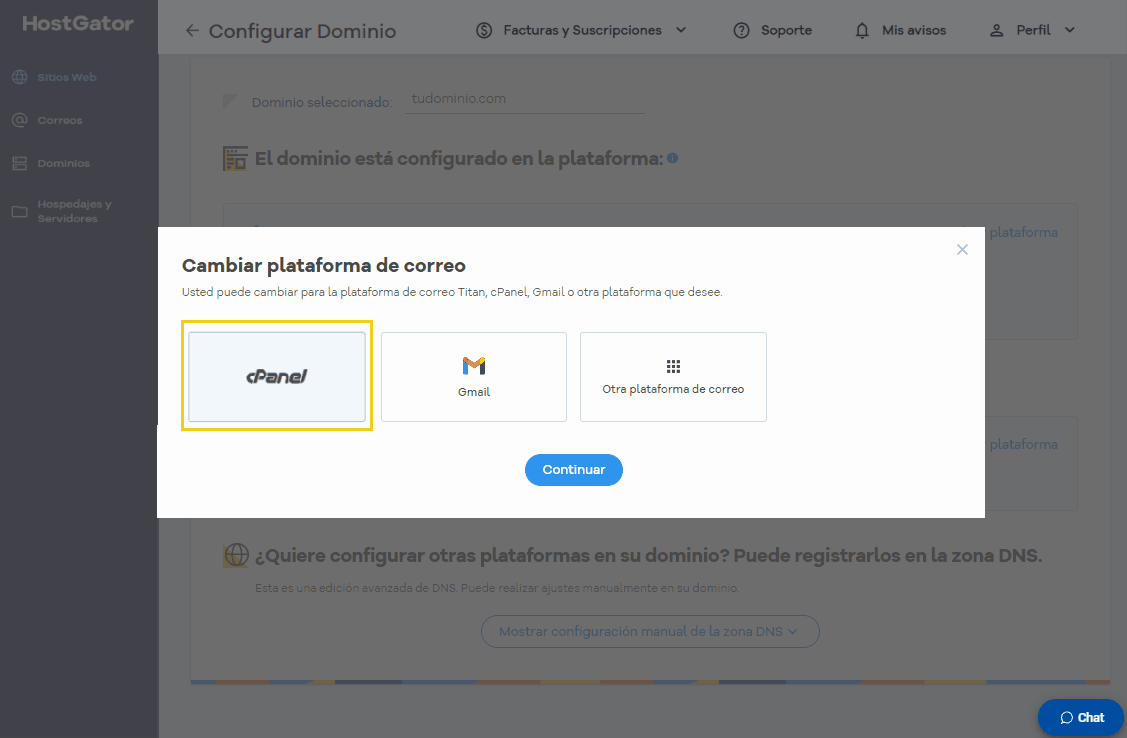This screenshot has width=1127, height=738.
Task: Open the Chat support button
Action: pyautogui.click(x=1081, y=717)
